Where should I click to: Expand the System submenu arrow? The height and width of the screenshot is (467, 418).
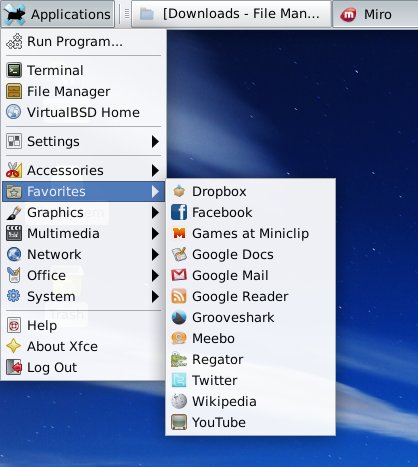(x=155, y=296)
